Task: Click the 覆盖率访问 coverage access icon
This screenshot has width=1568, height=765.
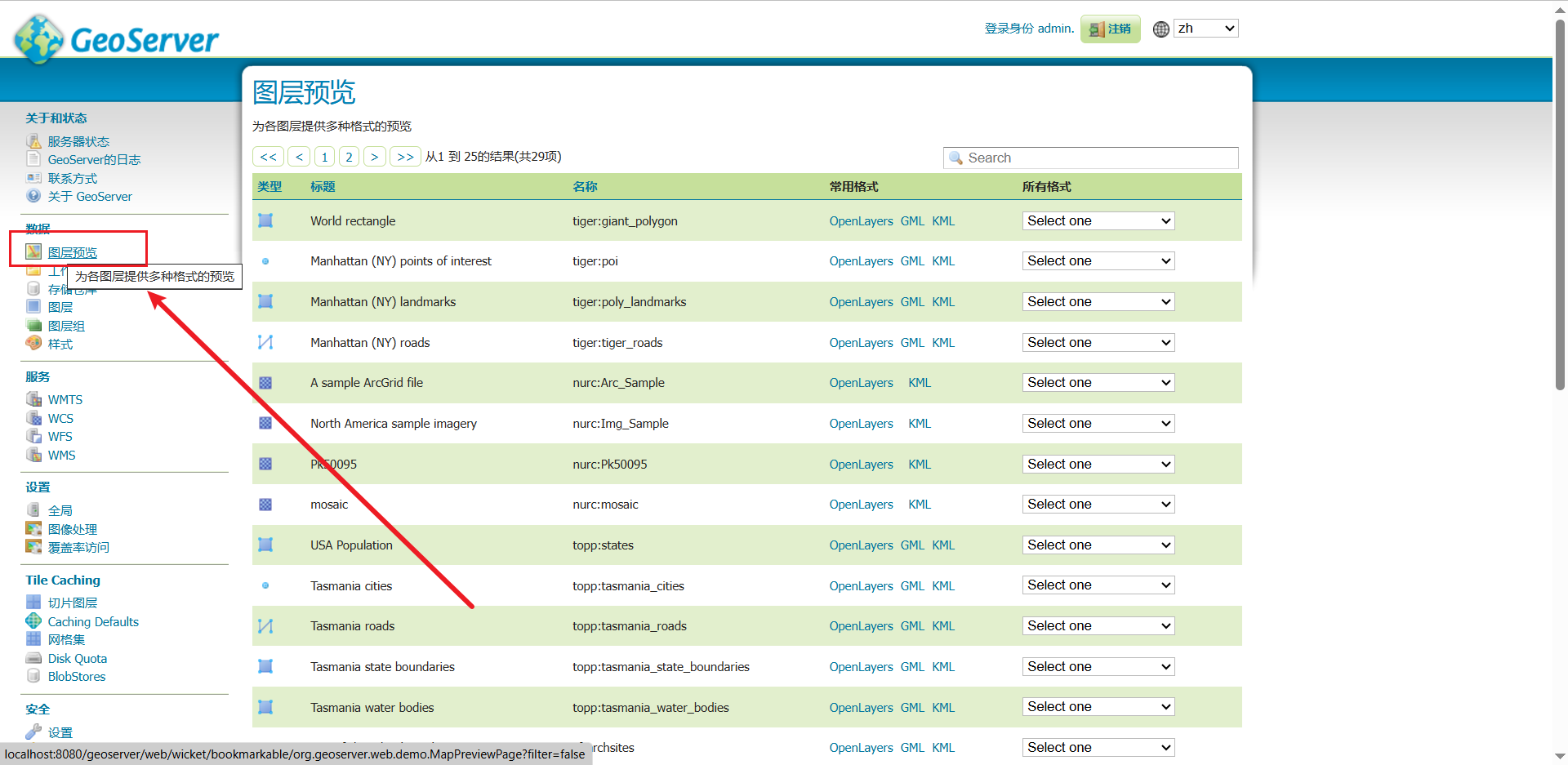Action: tap(33, 547)
